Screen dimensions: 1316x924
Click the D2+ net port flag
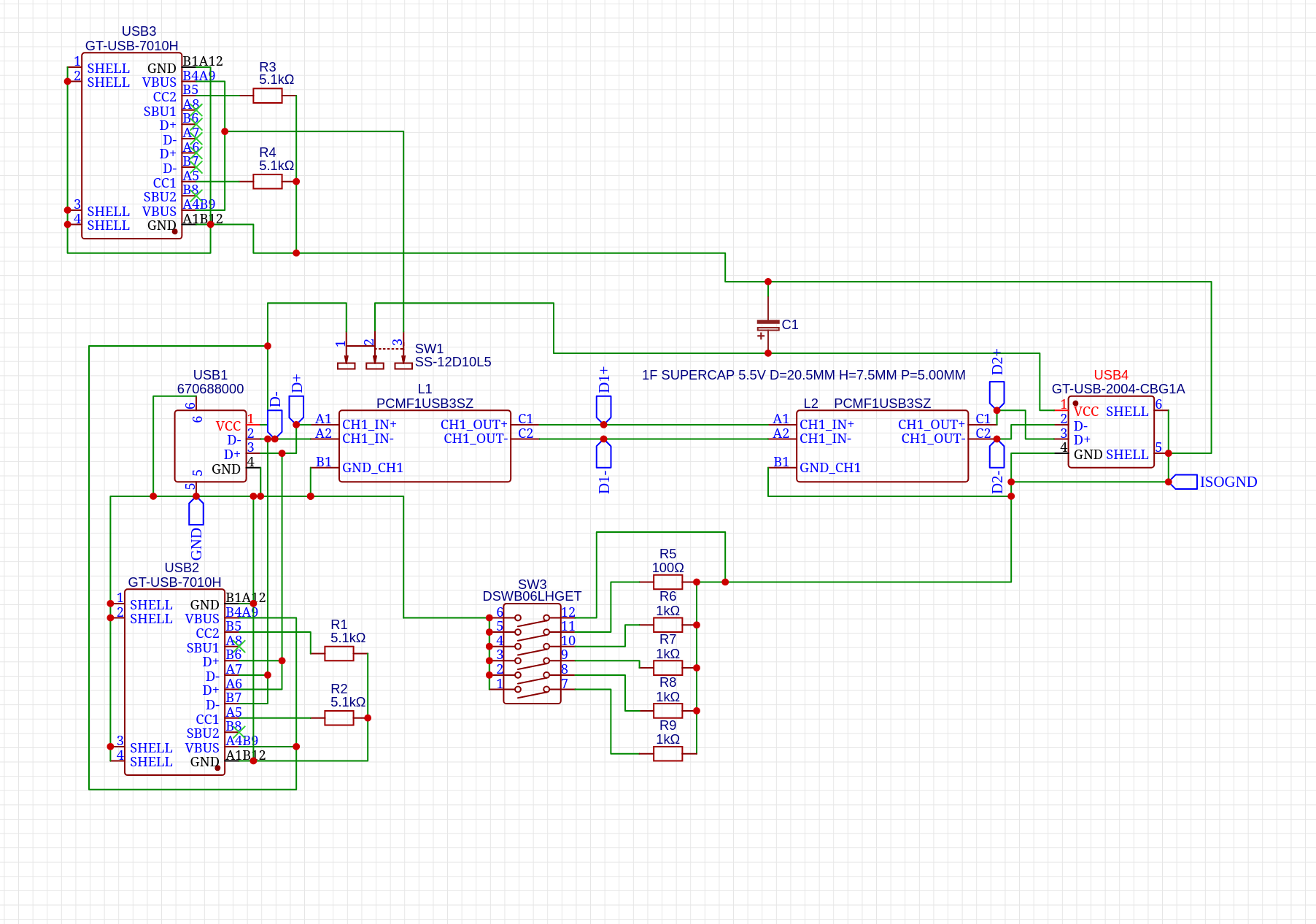(x=997, y=395)
